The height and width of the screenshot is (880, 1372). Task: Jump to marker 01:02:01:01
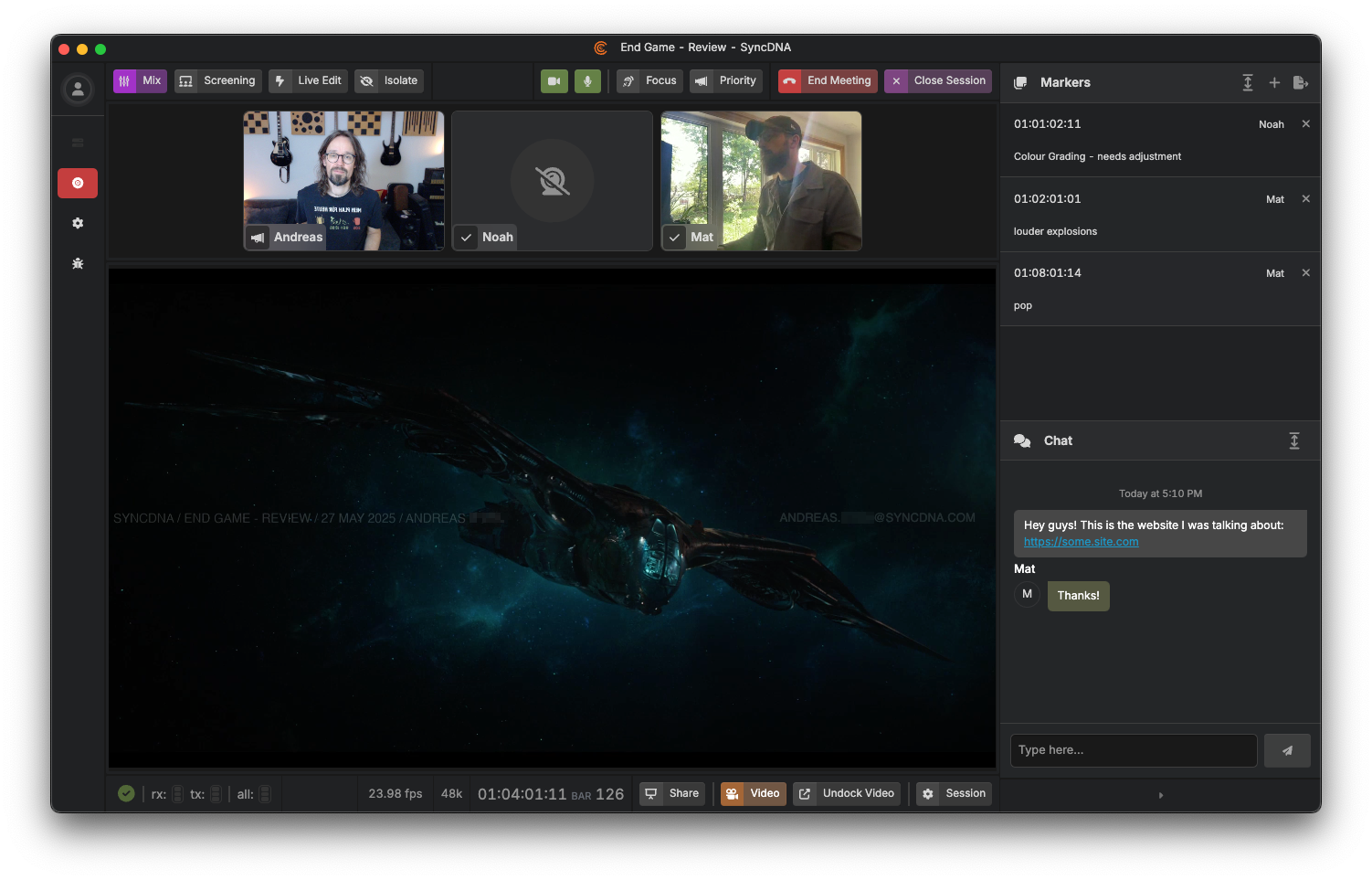[x=1047, y=199]
